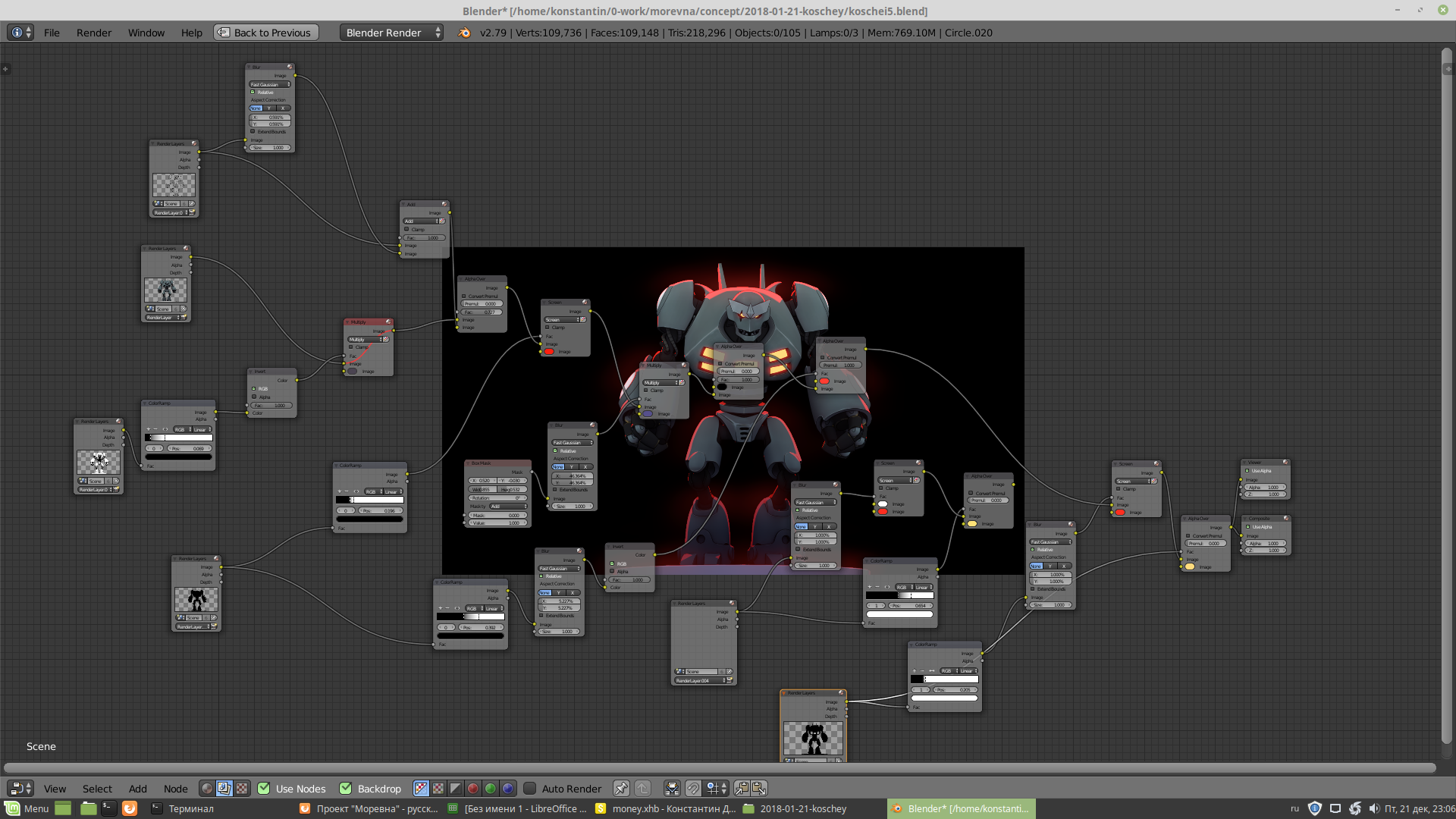Show only Blue channel of backdrop
The height and width of the screenshot is (819, 1456).
[508, 789]
